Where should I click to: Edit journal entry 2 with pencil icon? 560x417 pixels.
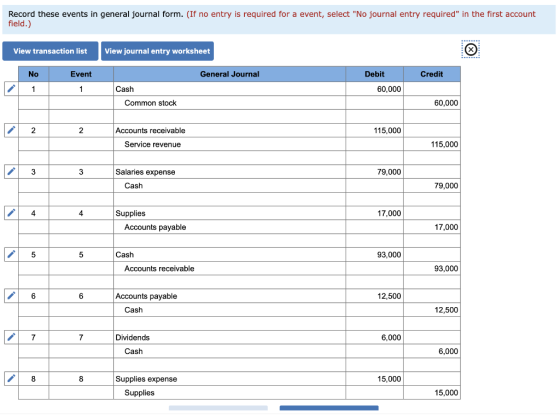(11, 130)
